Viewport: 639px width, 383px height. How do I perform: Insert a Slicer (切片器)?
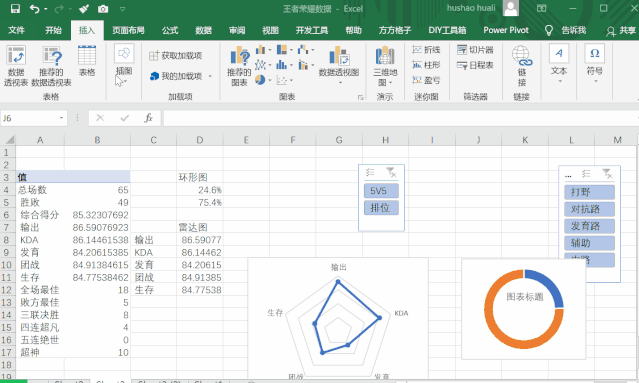point(475,50)
